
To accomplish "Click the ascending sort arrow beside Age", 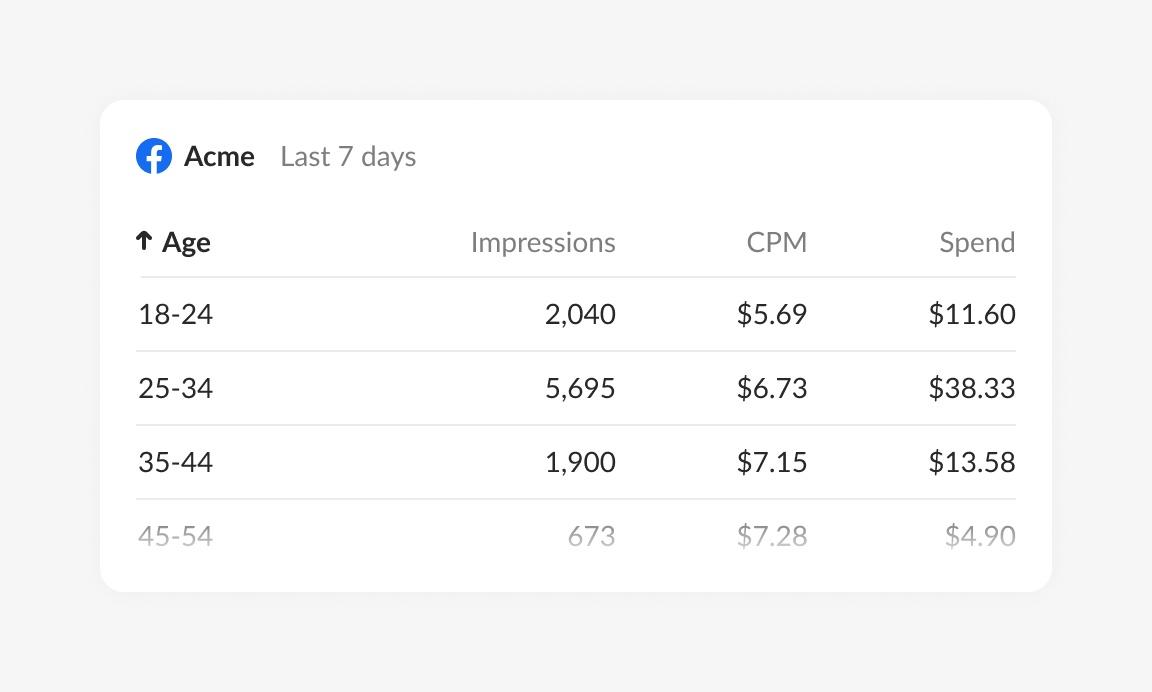I will 144,240.
